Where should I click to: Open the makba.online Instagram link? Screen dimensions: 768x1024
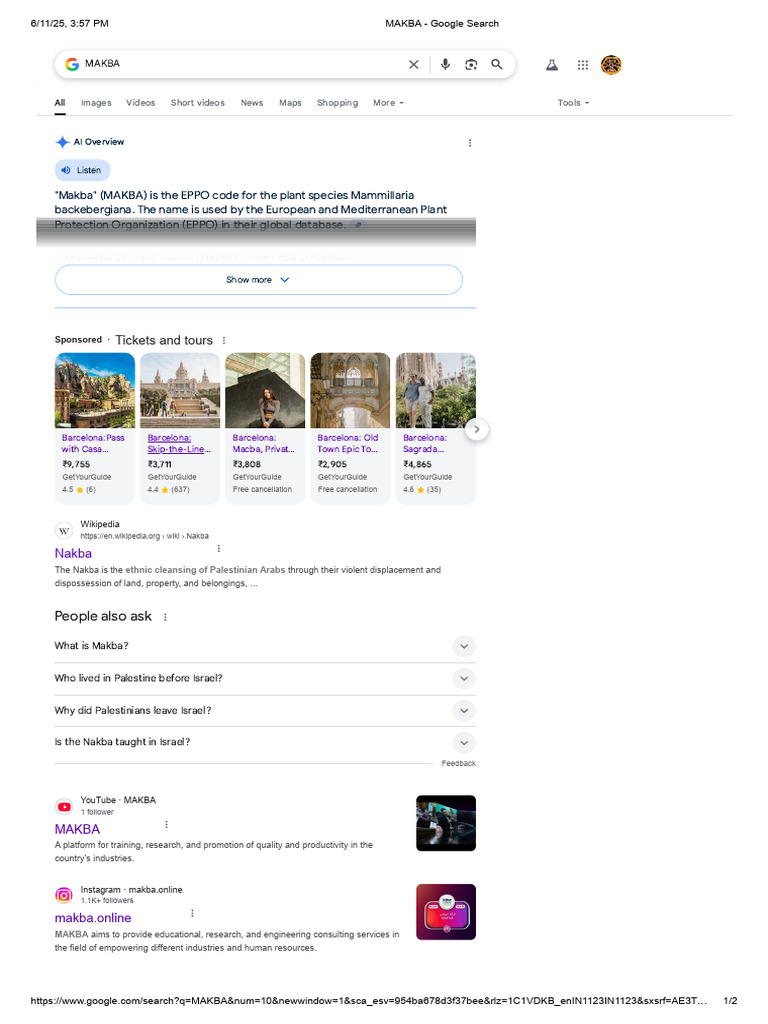pyautogui.click(x=93, y=918)
